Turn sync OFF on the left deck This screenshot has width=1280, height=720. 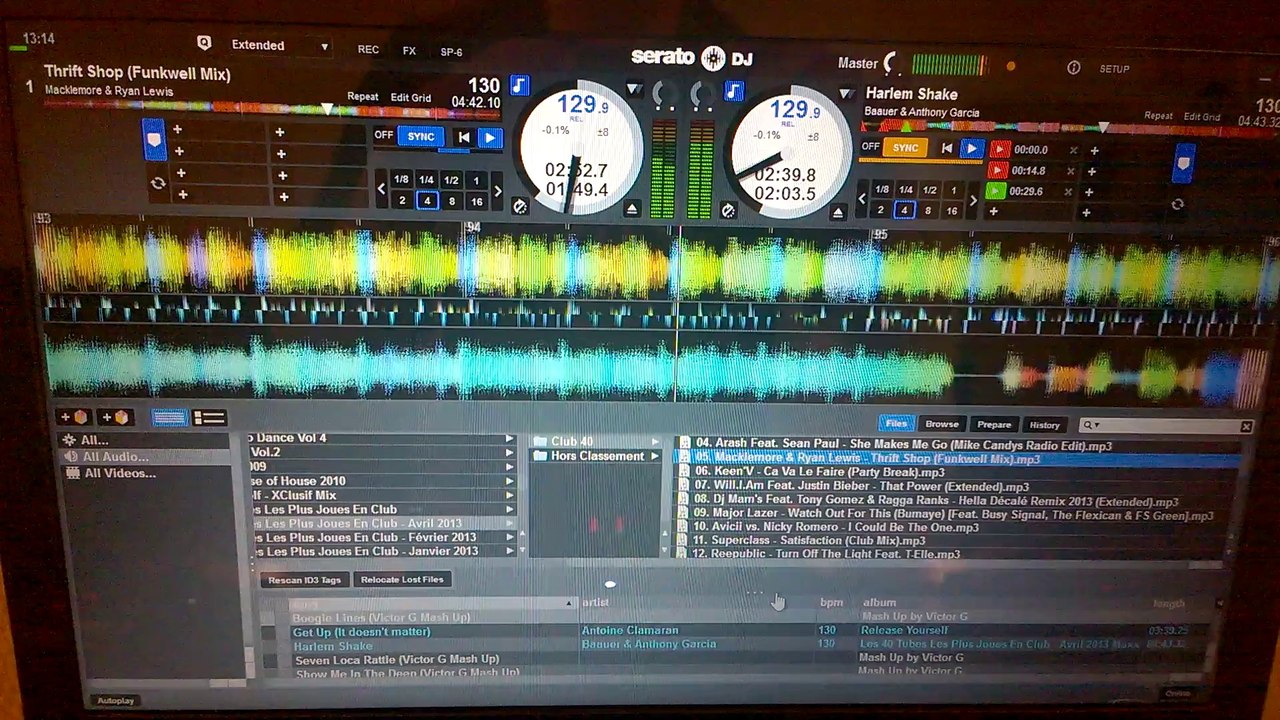coord(384,135)
